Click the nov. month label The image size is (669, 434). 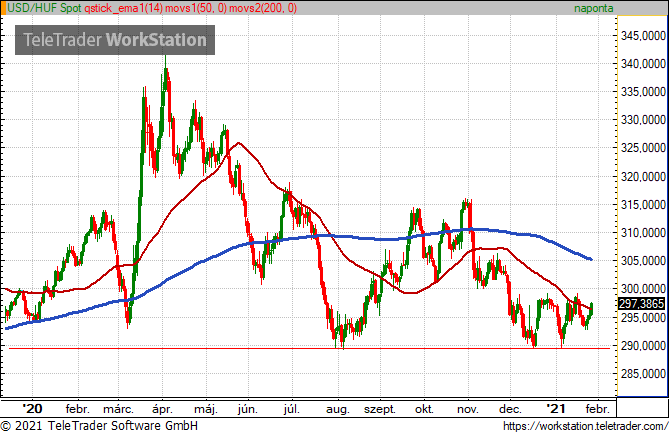pyautogui.click(x=468, y=410)
